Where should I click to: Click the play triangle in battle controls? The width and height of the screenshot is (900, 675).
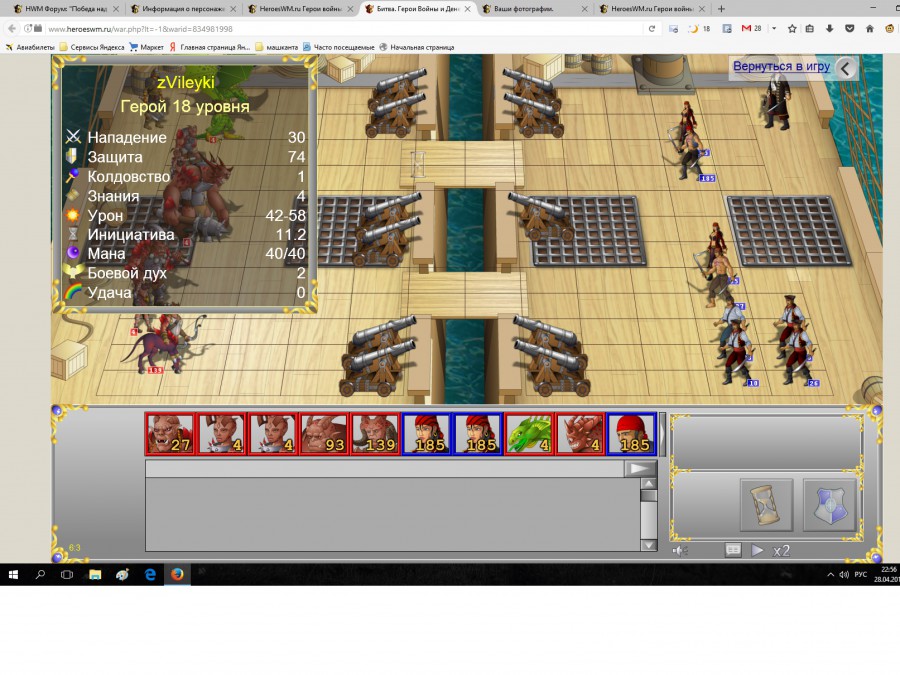pyautogui.click(x=757, y=550)
